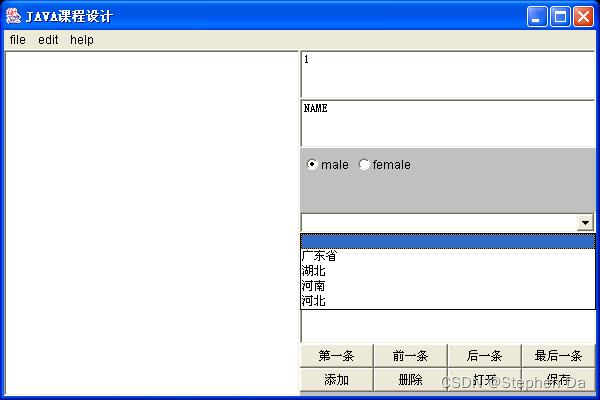
Task: Select the blank highlighted dropdown entry
Action: click(x=448, y=242)
